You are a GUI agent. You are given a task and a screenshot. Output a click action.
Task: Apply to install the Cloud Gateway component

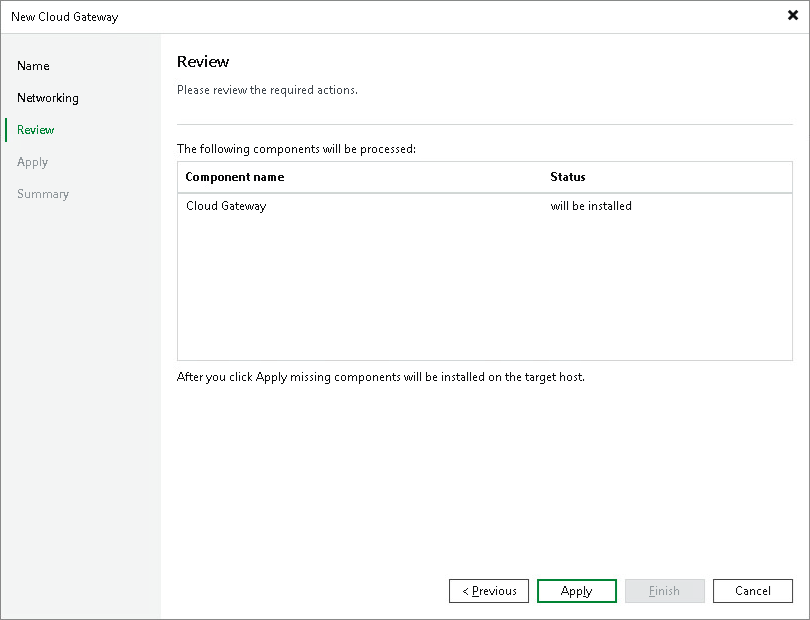pyautogui.click(x=577, y=591)
